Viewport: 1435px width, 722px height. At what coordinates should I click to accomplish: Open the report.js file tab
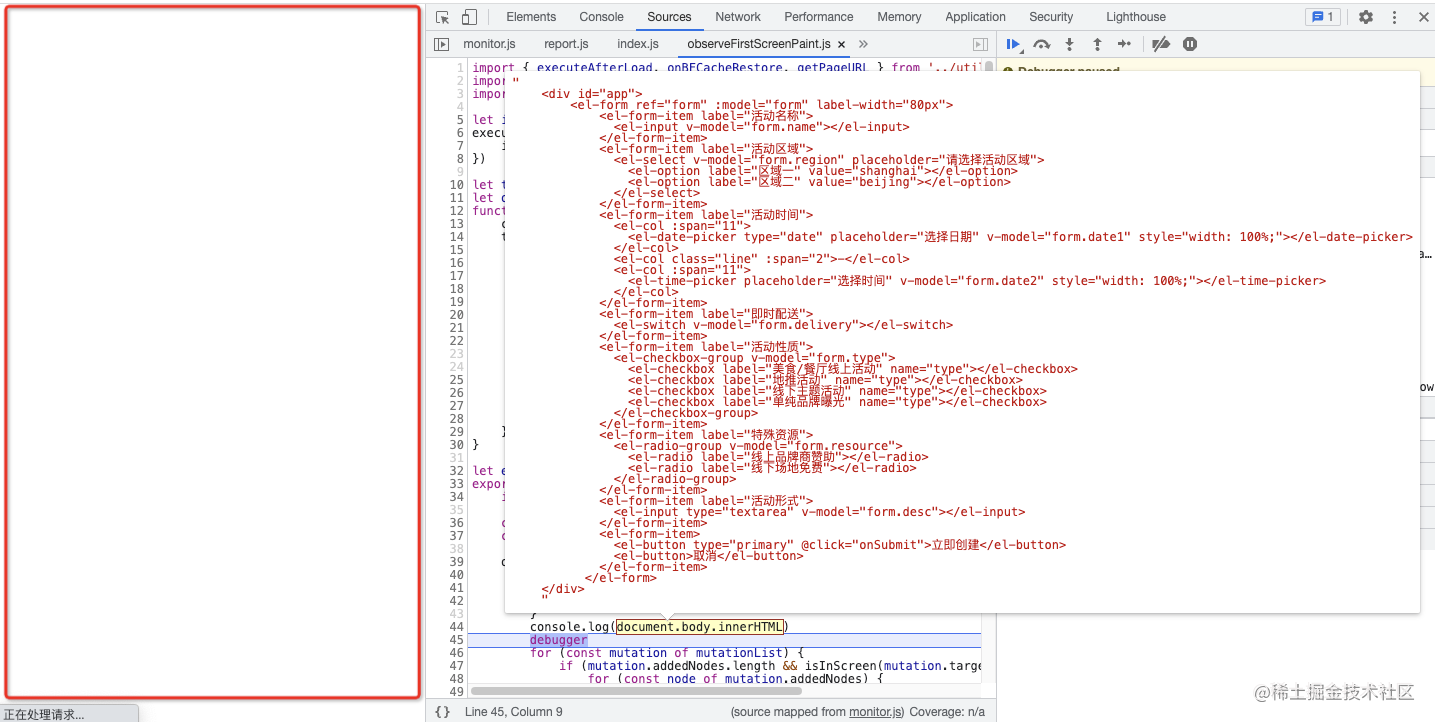(566, 44)
